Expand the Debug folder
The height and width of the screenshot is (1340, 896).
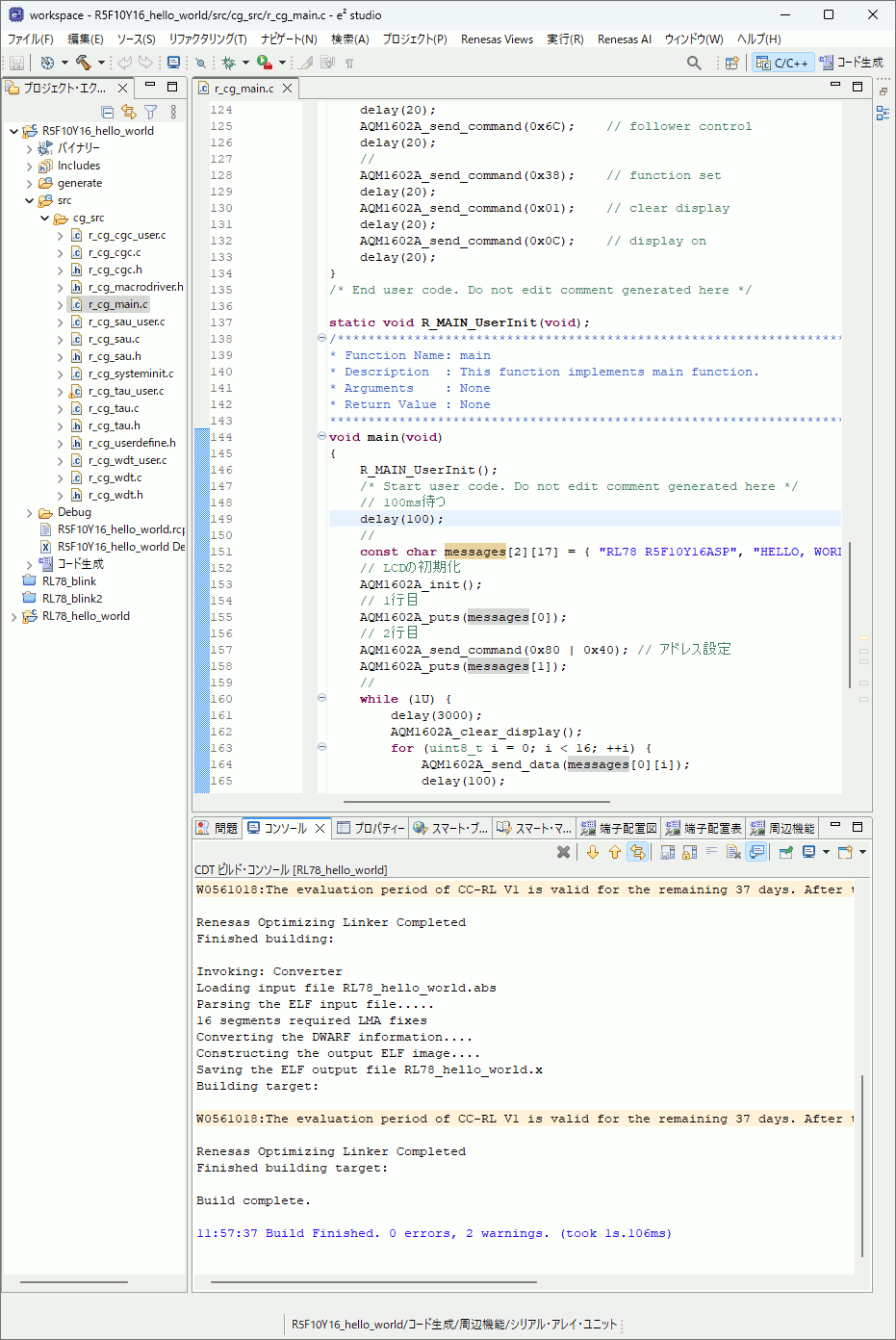pos(30,513)
